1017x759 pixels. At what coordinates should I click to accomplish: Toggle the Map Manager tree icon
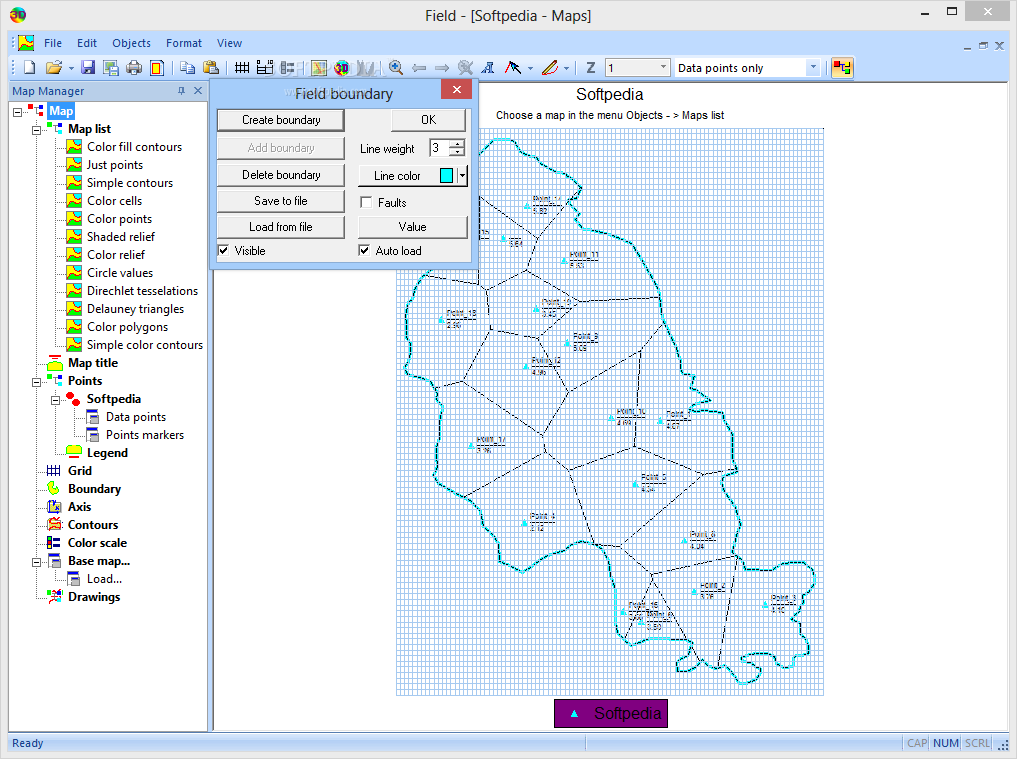[x=842, y=67]
